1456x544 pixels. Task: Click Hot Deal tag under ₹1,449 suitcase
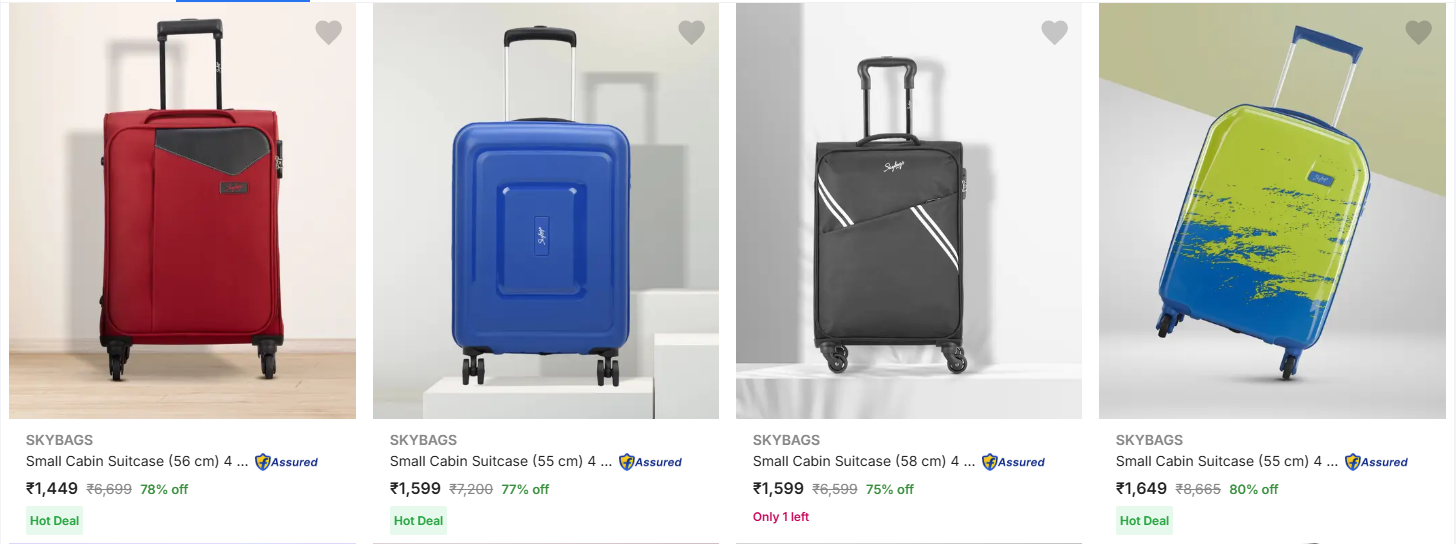click(x=55, y=520)
